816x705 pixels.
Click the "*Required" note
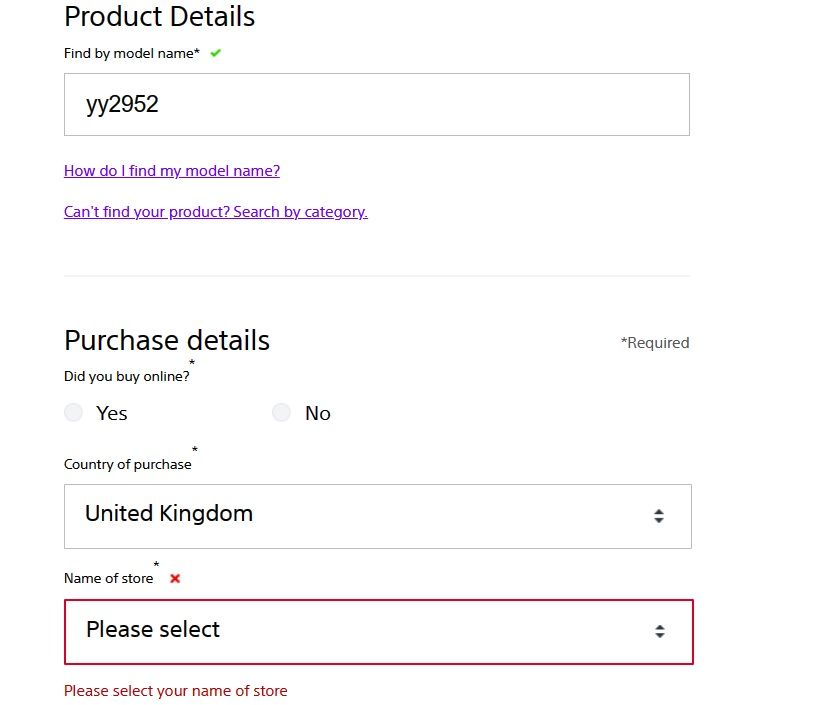pyautogui.click(x=655, y=343)
